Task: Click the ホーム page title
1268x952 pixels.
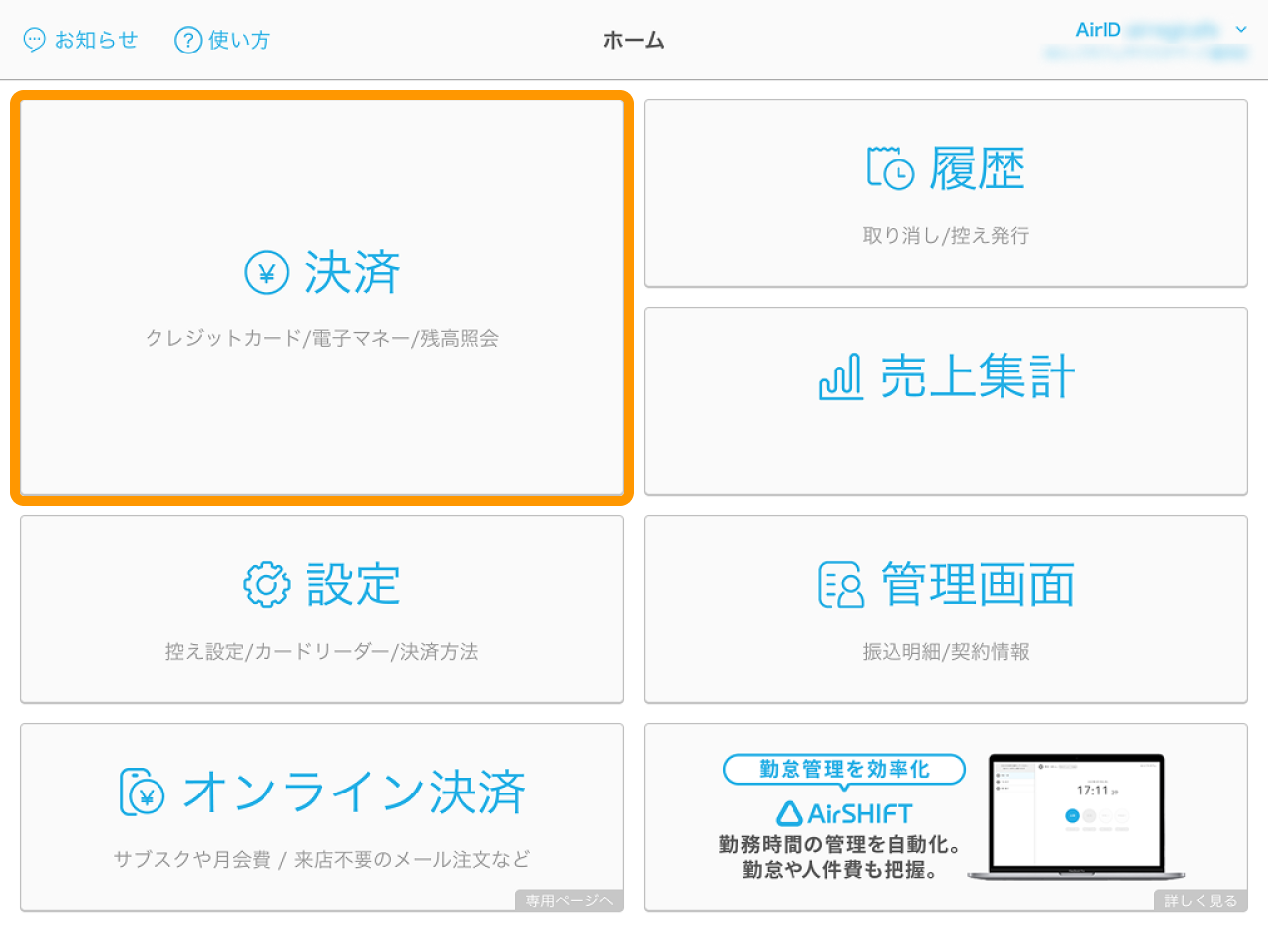Action: [x=634, y=40]
